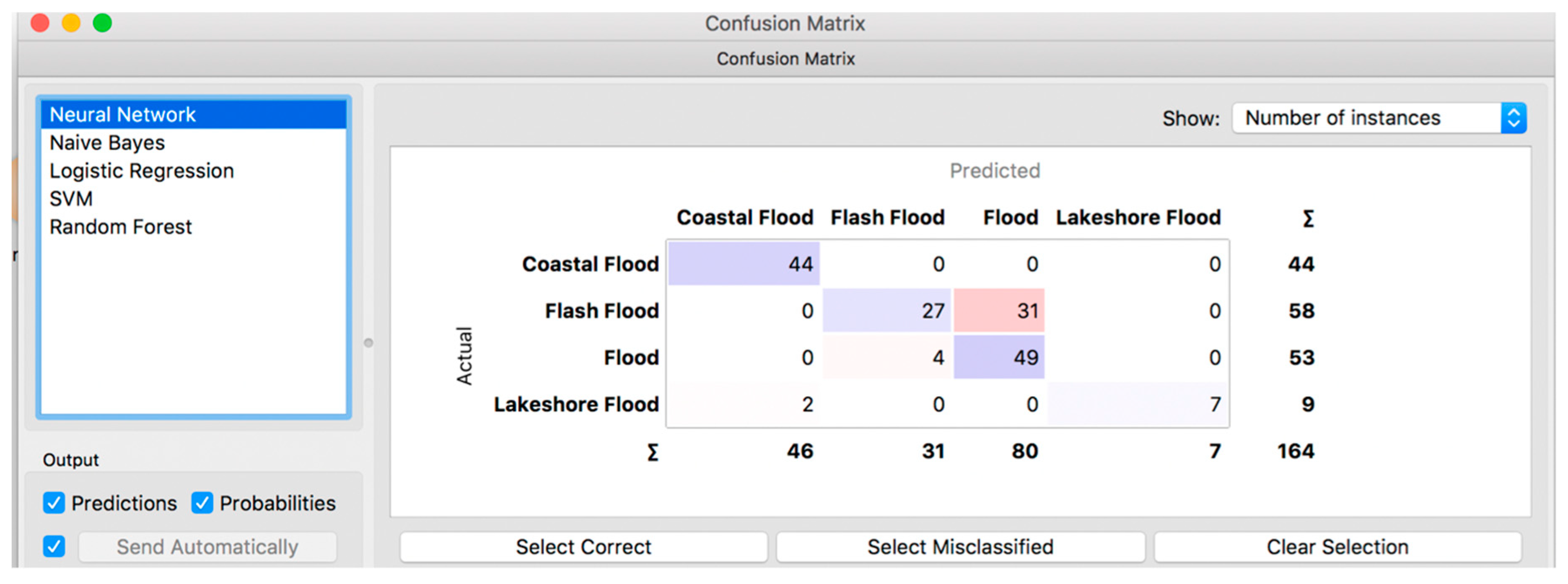
Task: Pick Random Forest from learners
Action: tap(120, 226)
